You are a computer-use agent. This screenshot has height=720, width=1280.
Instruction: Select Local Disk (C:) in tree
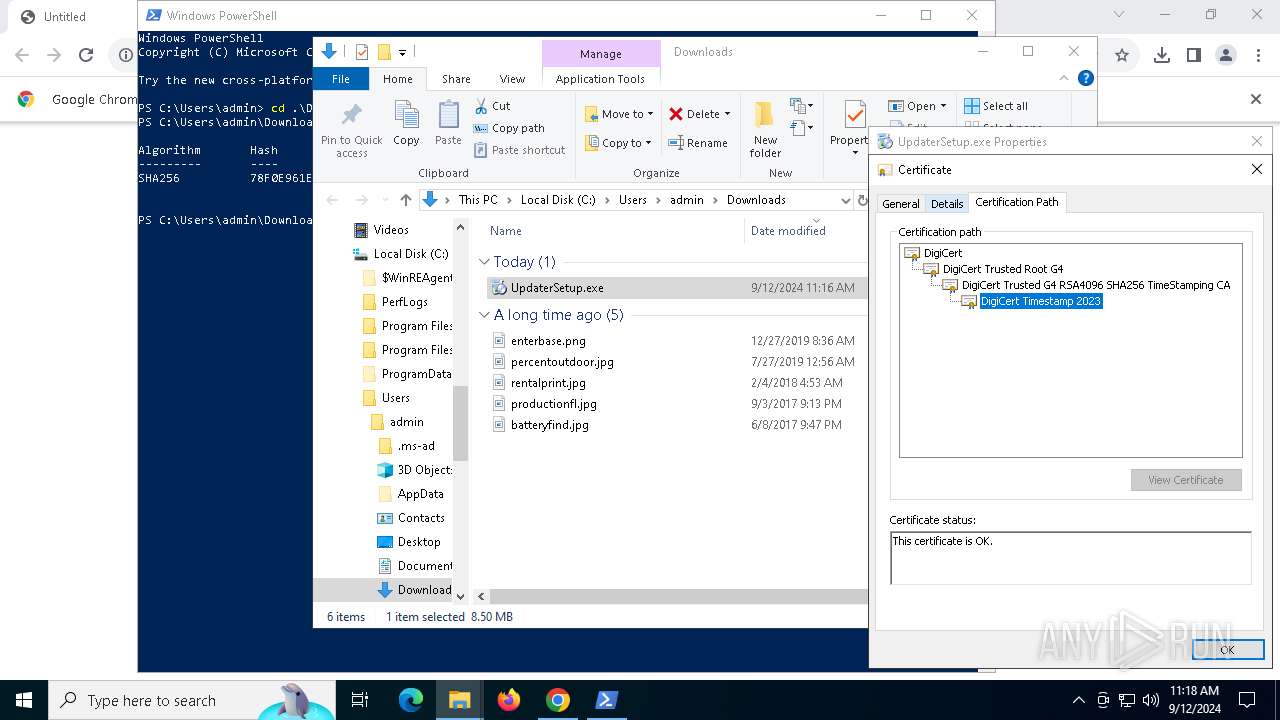tap(410, 254)
